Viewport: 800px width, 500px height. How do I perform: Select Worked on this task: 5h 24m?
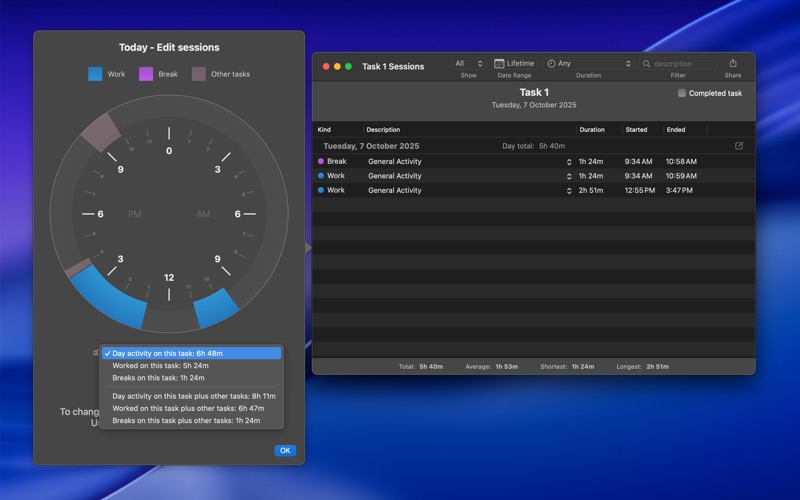(x=191, y=365)
